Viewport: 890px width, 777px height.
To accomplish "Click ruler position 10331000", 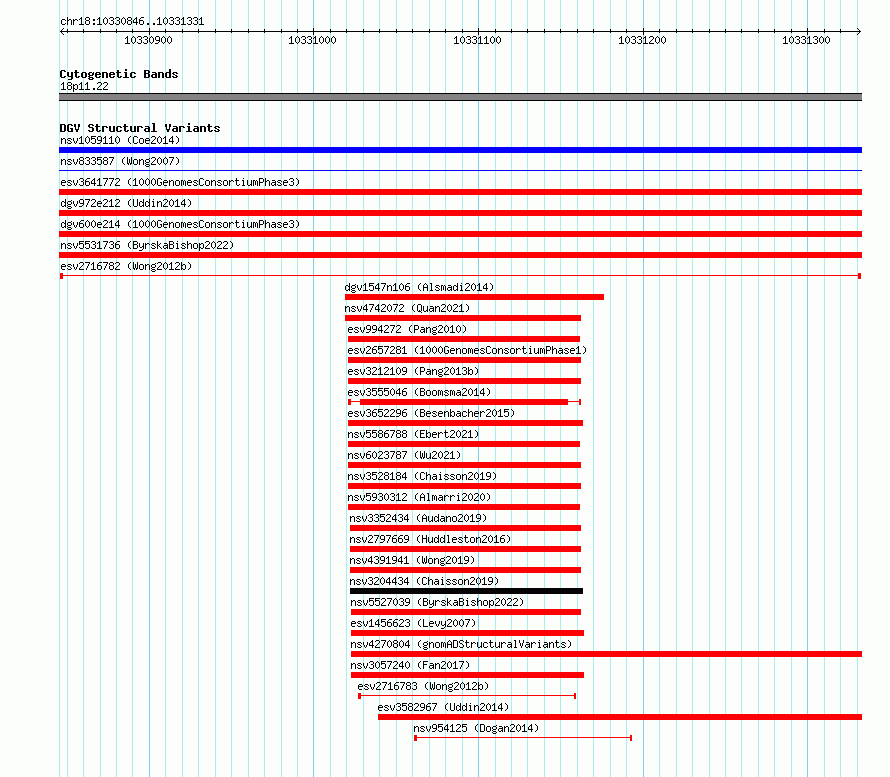I will click(312, 40).
